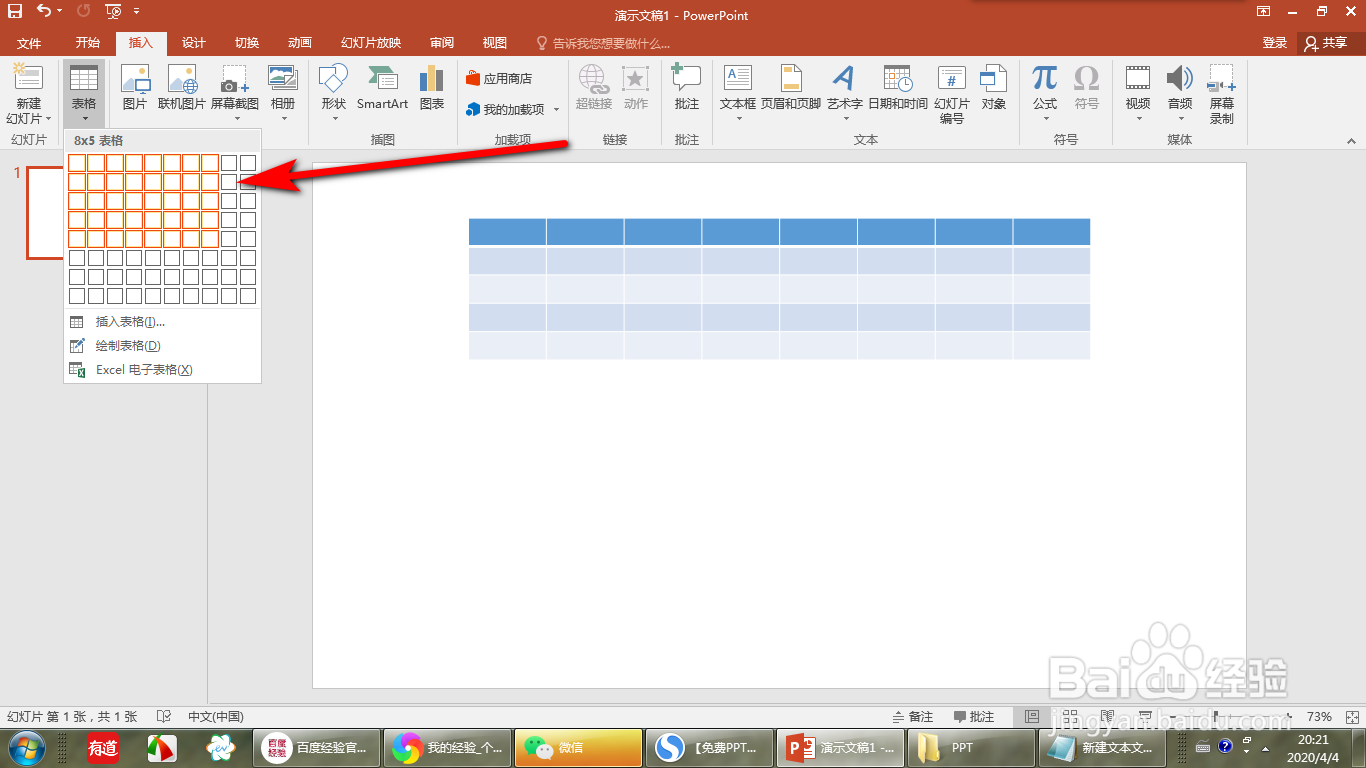The height and width of the screenshot is (768, 1366).
Task: Switch to the 设计 Design tab
Action: pyautogui.click(x=193, y=43)
